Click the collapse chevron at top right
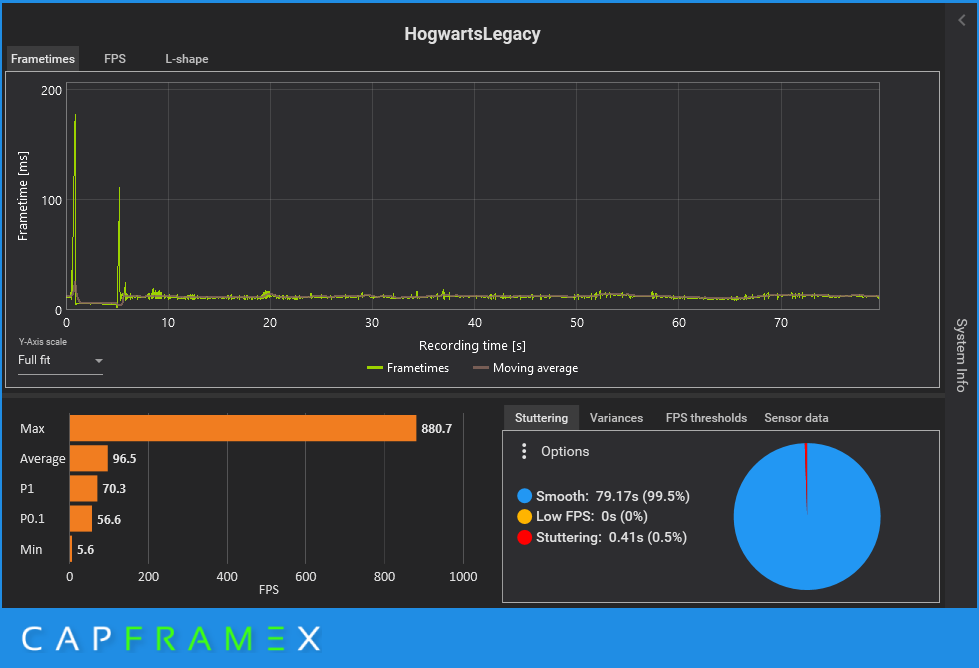 click(962, 21)
